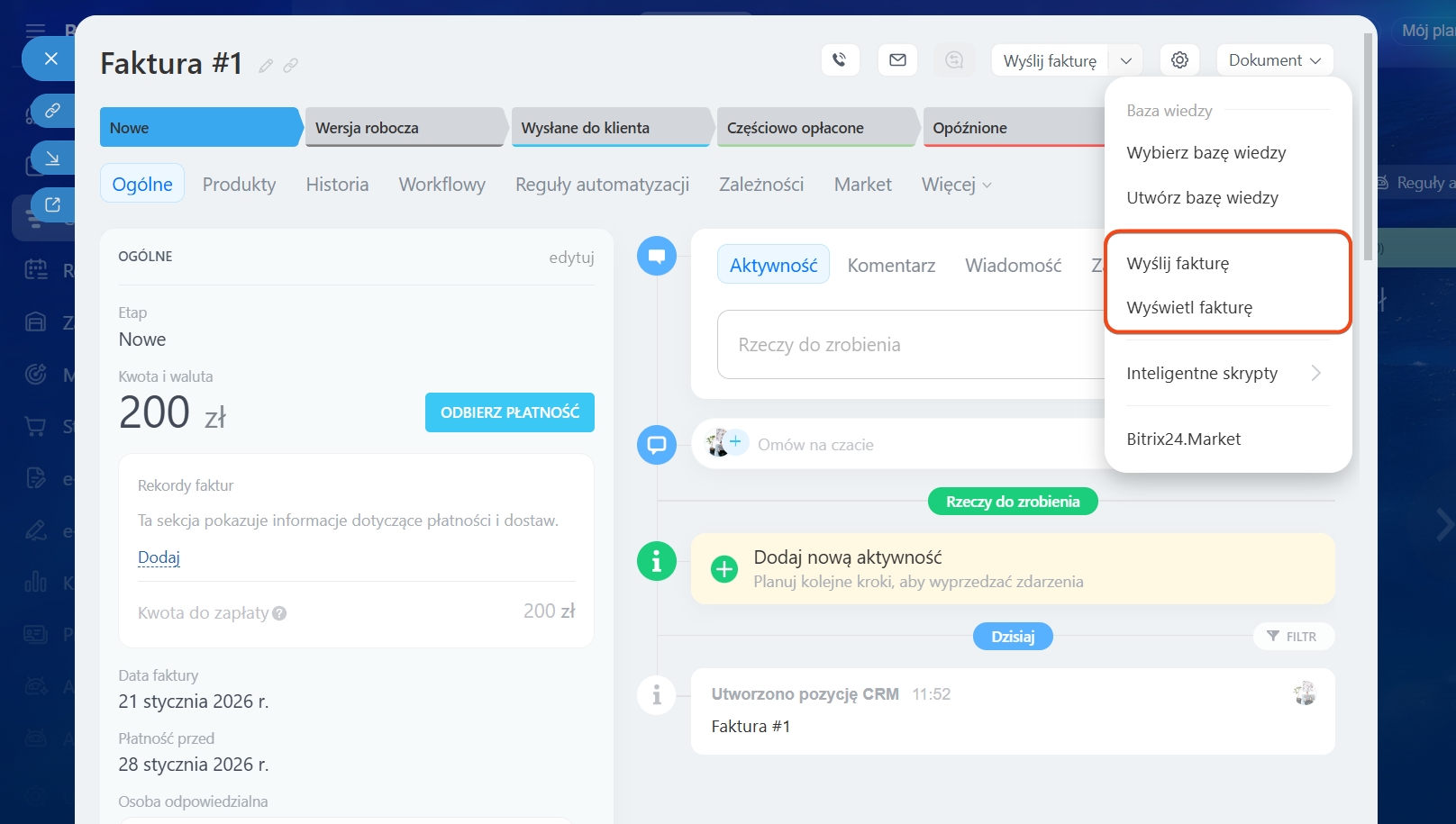Click the phone call icon in header
The image size is (1456, 824).
[840, 60]
